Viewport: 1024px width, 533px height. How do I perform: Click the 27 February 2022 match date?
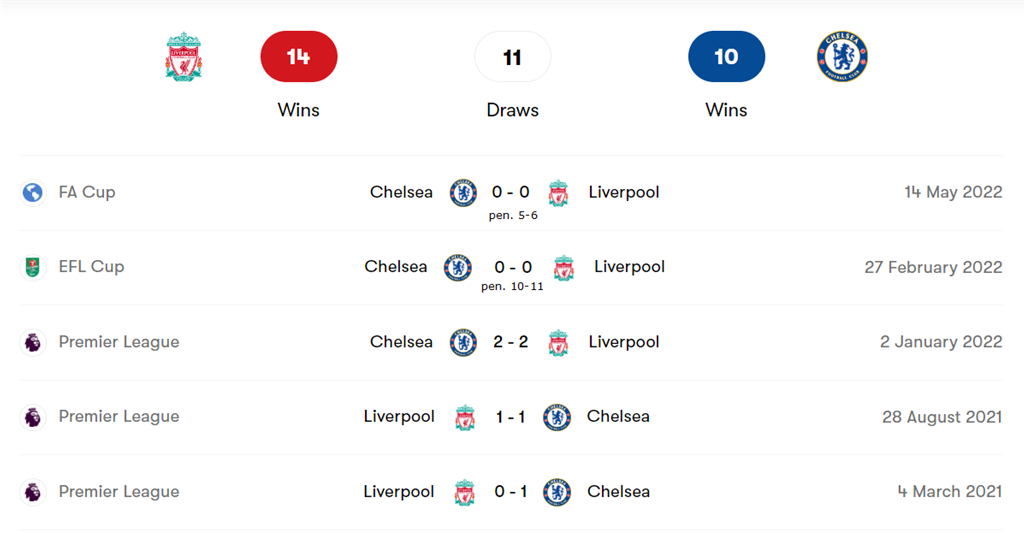[933, 267]
